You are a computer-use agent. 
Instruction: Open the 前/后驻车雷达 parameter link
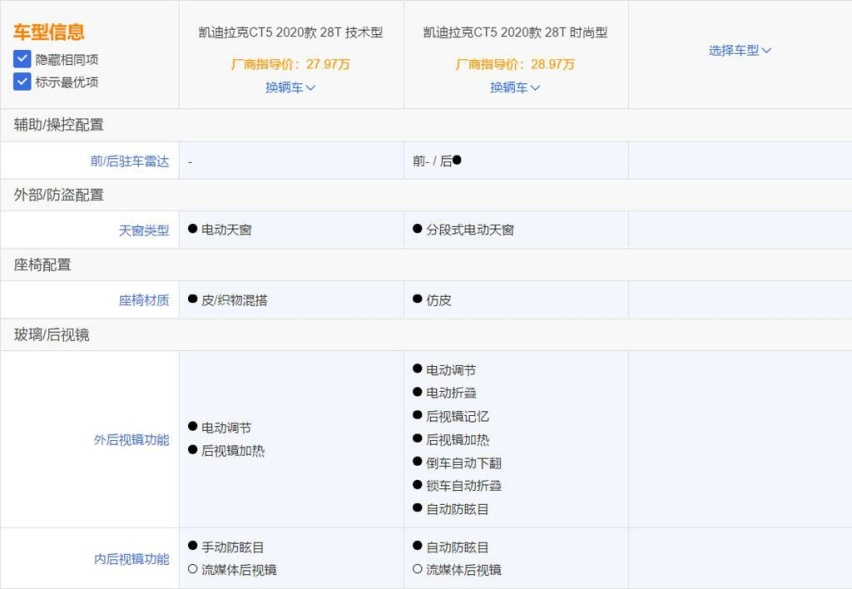(130, 161)
